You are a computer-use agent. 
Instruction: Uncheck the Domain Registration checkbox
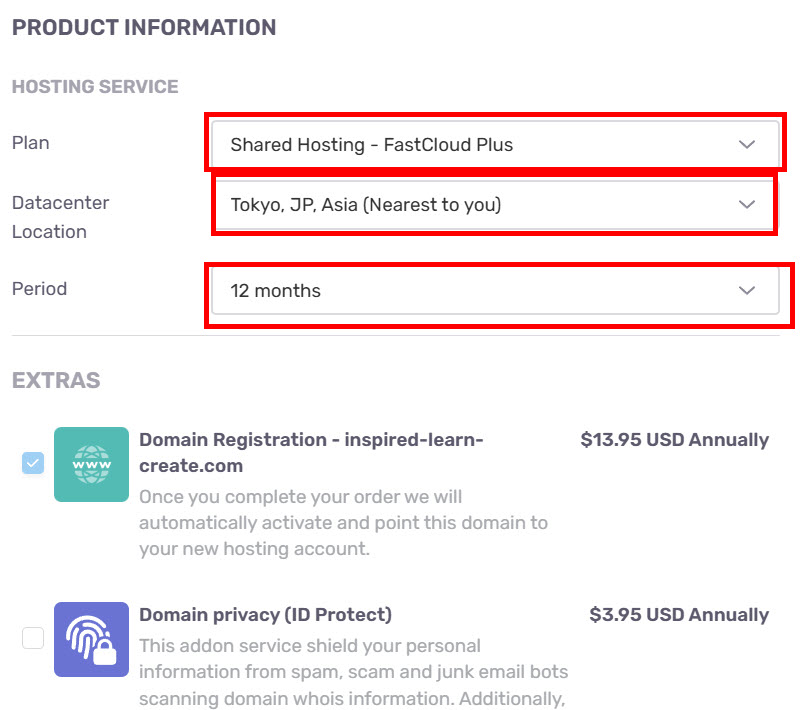click(x=33, y=463)
